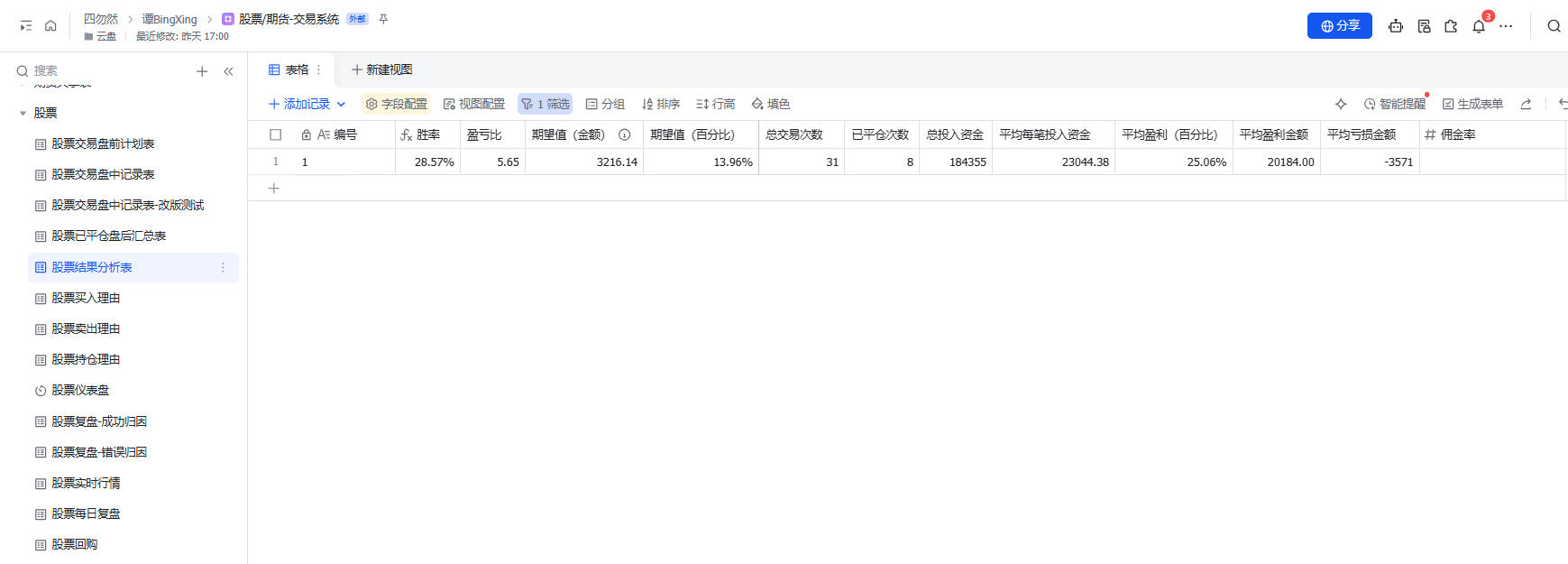This screenshot has height=564, width=1568.
Task: Open 股票买入理由 table
Action: pyautogui.click(x=86, y=298)
